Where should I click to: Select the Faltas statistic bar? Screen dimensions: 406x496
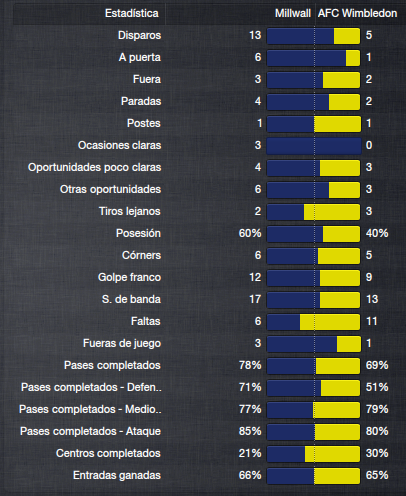pos(314,322)
